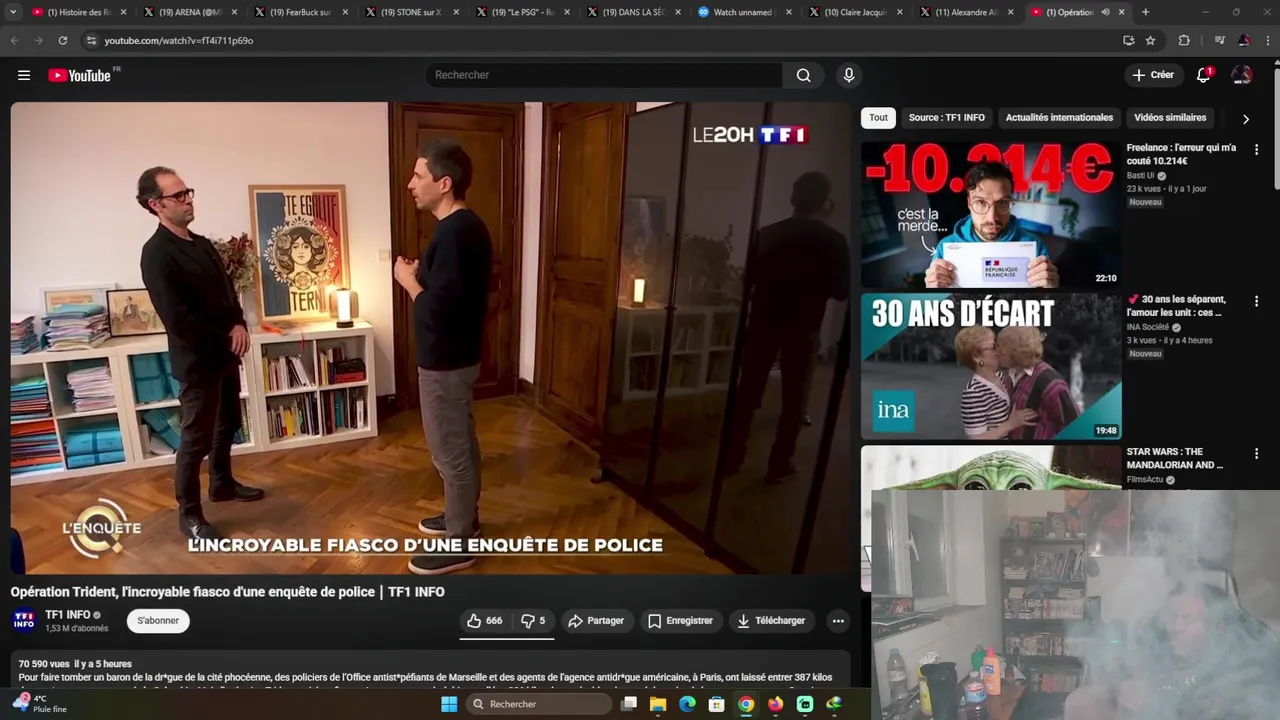Switch to the FearBuck tab
1280x720 pixels.
click(x=300, y=12)
